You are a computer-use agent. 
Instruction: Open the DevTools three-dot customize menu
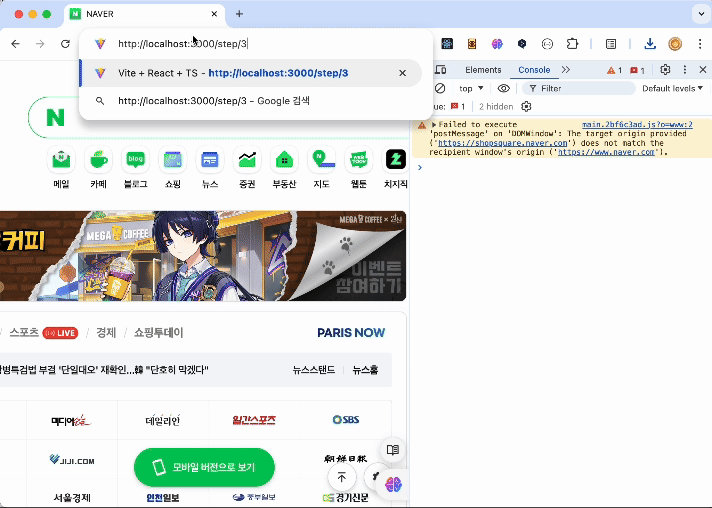coord(685,70)
